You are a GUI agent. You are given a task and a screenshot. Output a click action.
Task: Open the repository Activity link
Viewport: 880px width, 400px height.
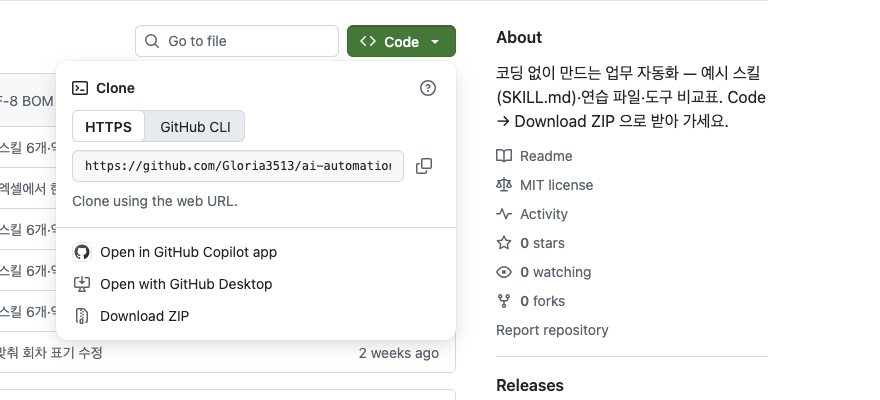(x=544, y=214)
